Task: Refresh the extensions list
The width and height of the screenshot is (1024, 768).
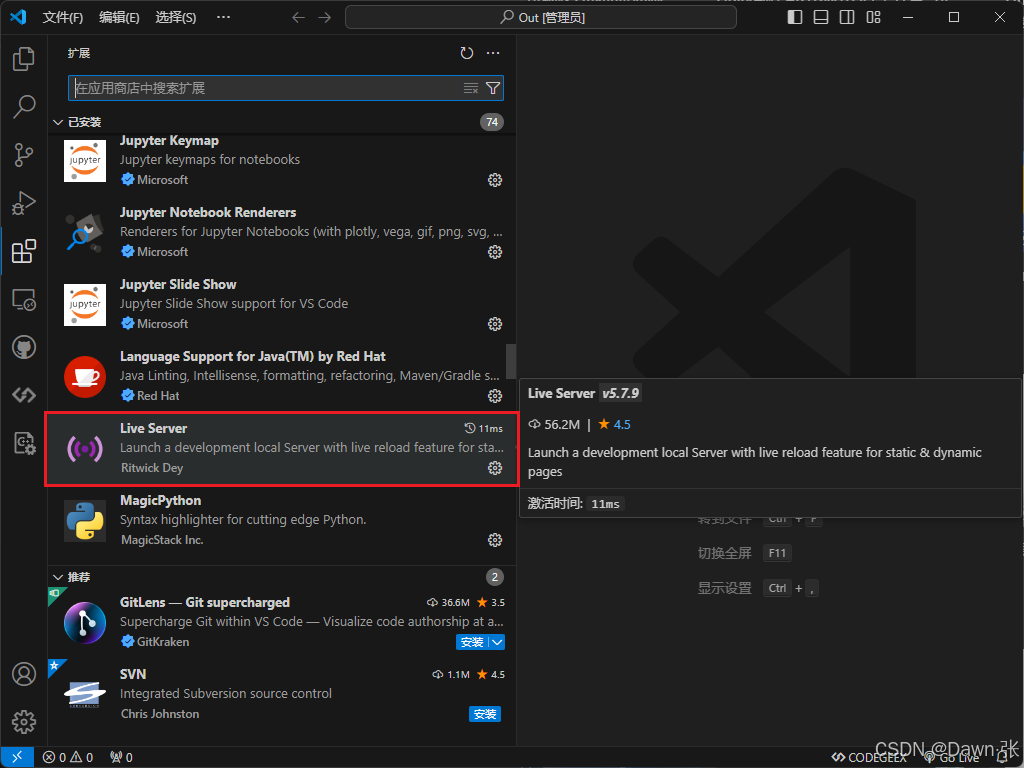Action: pyautogui.click(x=466, y=53)
